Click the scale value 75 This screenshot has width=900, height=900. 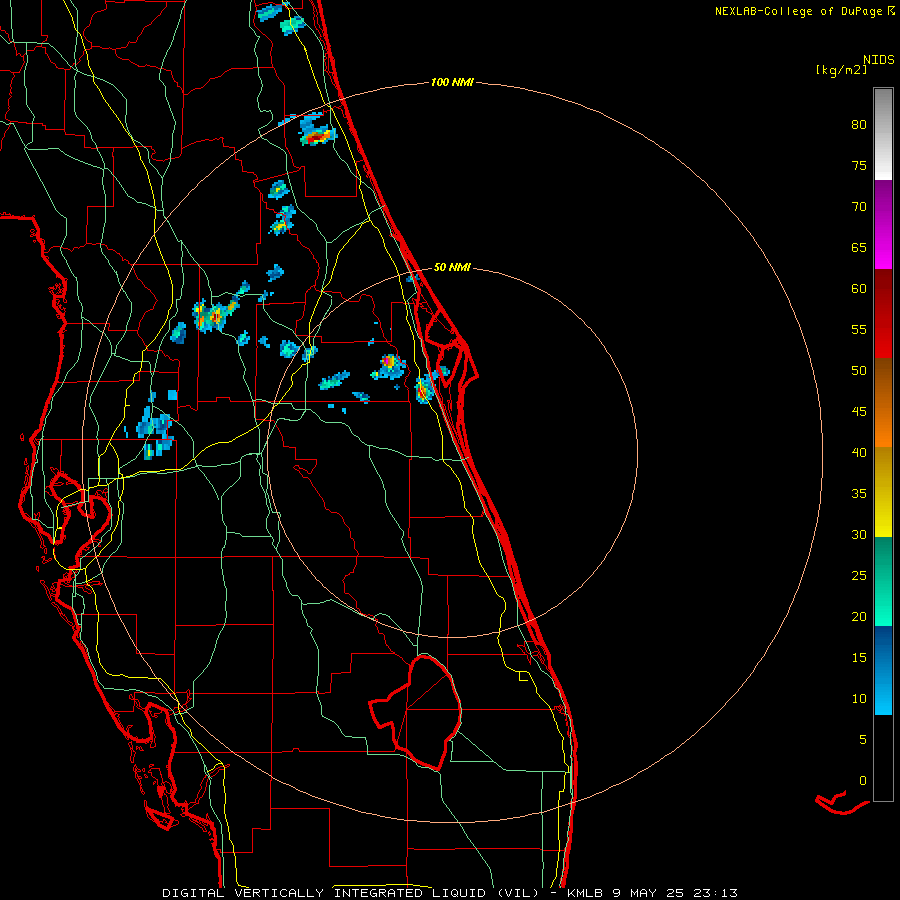(859, 166)
